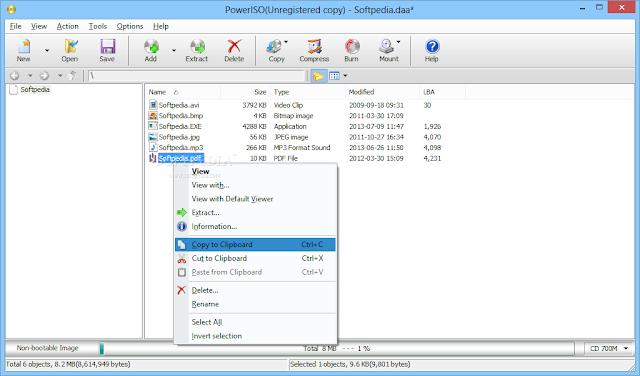
Task: Add files with the Add icon
Action: tap(151, 50)
